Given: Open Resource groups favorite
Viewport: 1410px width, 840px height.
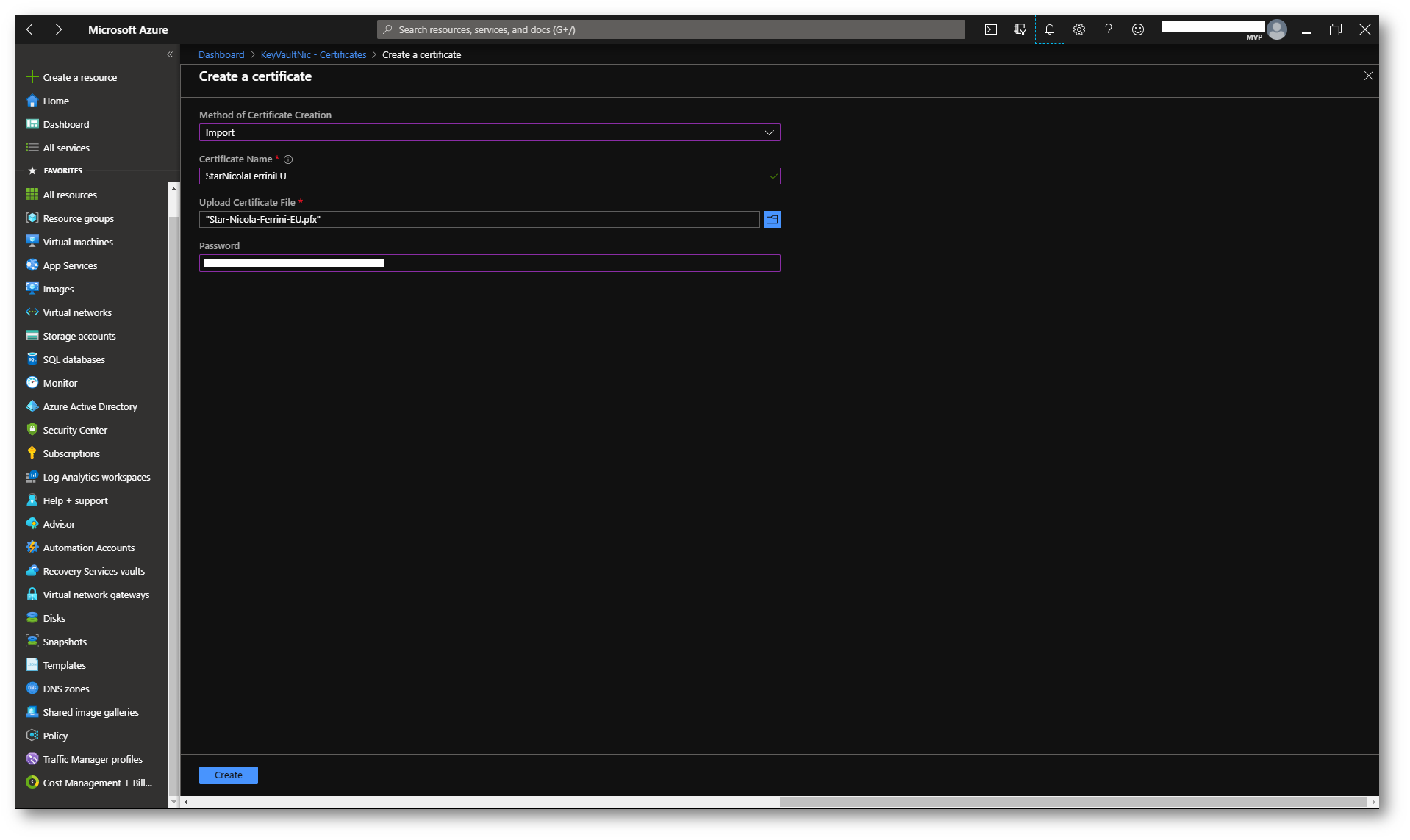Looking at the screenshot, I should coord(71,218).
